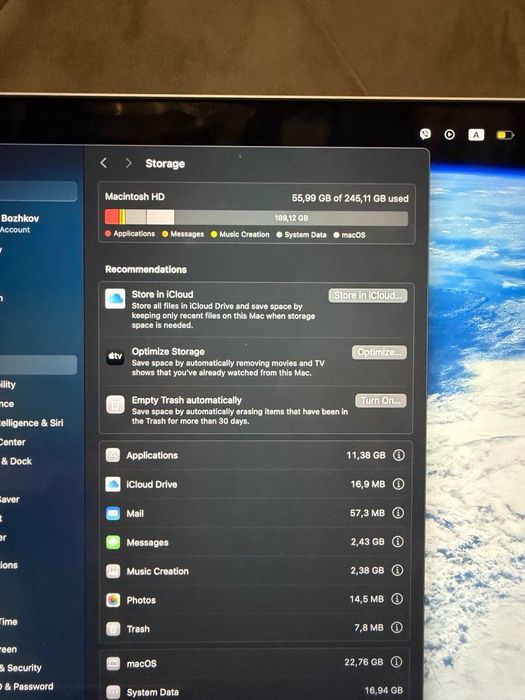The width and height of the screenshot is (525, 700).
Task: Click the Messages legend label
Action: click(183, 234)
